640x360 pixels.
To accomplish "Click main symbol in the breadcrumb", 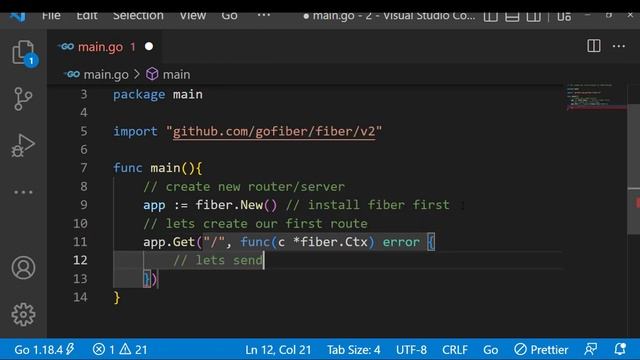I will (x=176, y=75).
